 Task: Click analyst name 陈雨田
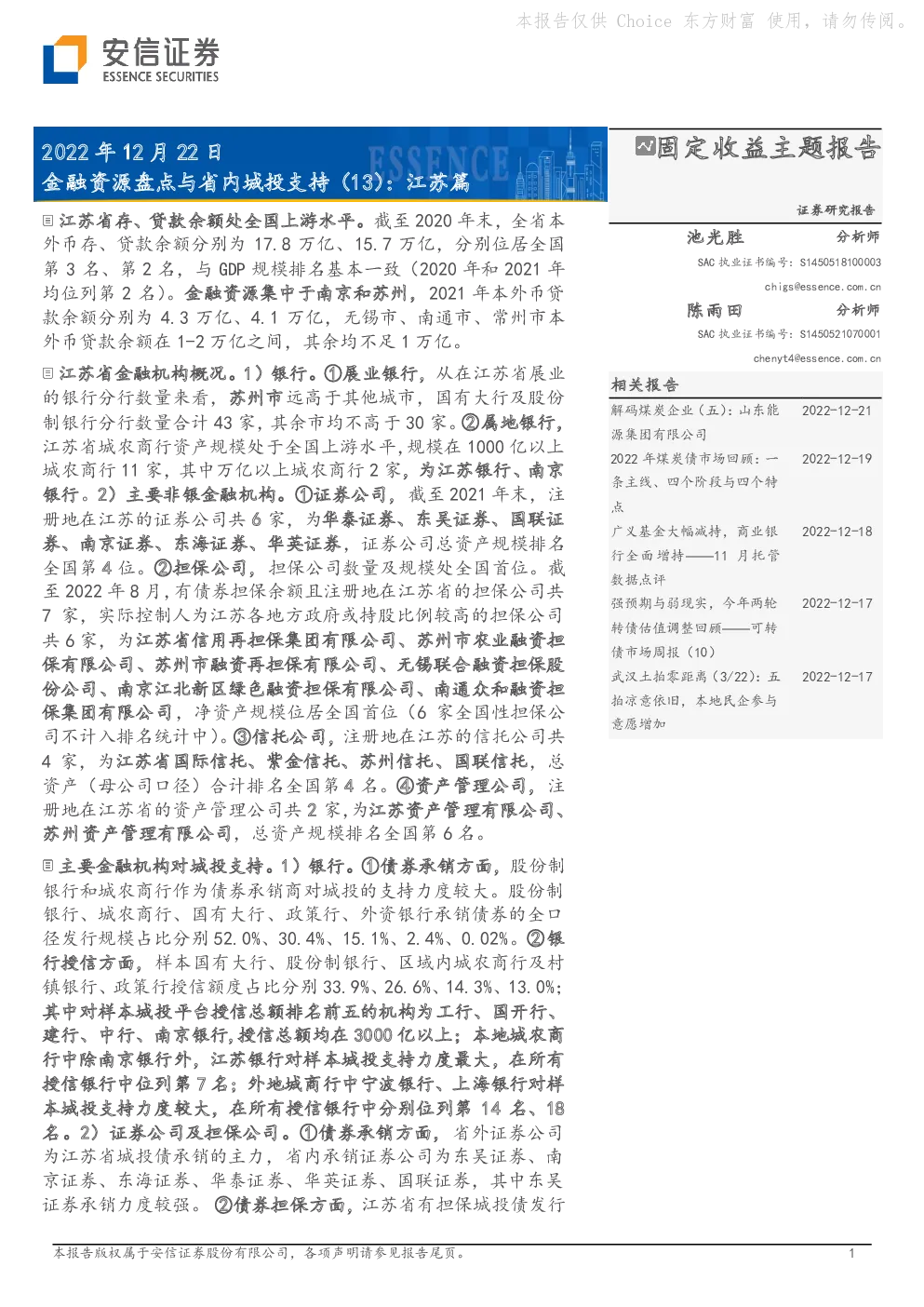tap(715, 310)
